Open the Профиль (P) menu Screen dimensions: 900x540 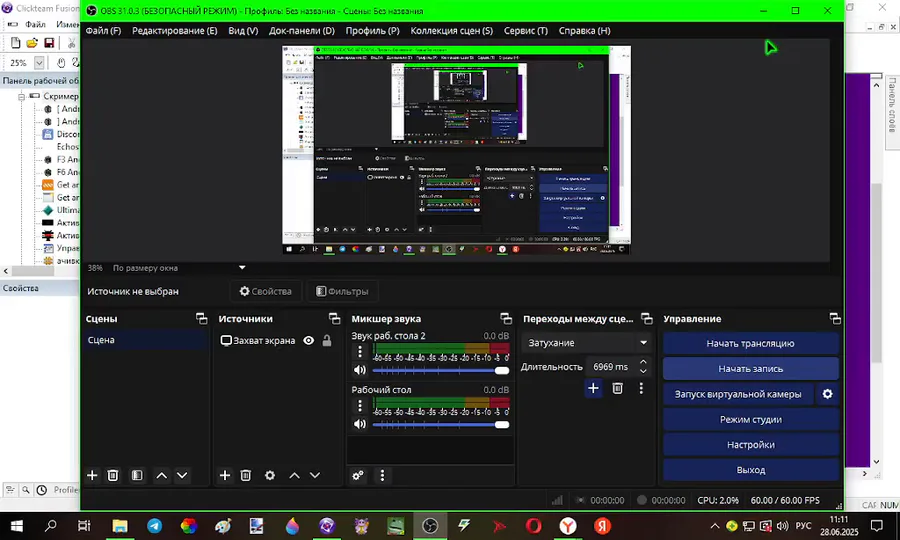373,31
